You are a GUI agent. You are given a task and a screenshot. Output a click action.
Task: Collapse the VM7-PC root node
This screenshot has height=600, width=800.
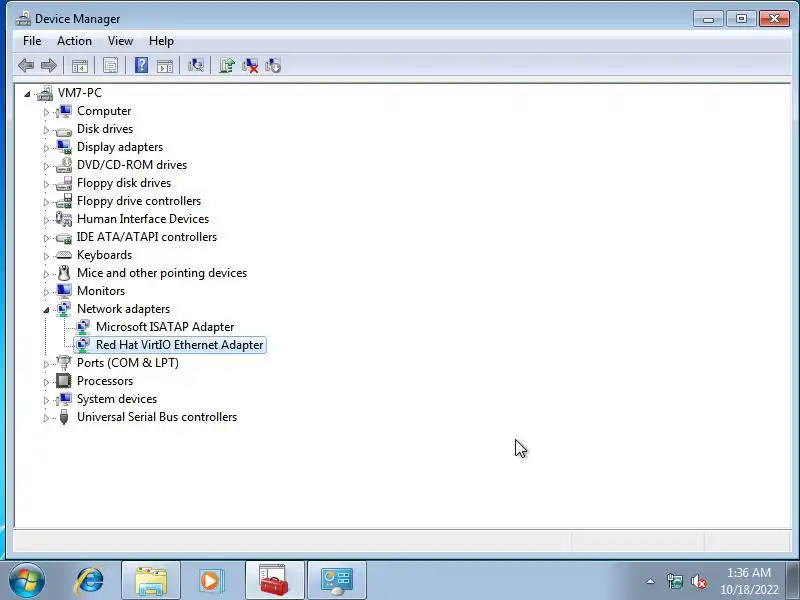[x=27, y=94]
